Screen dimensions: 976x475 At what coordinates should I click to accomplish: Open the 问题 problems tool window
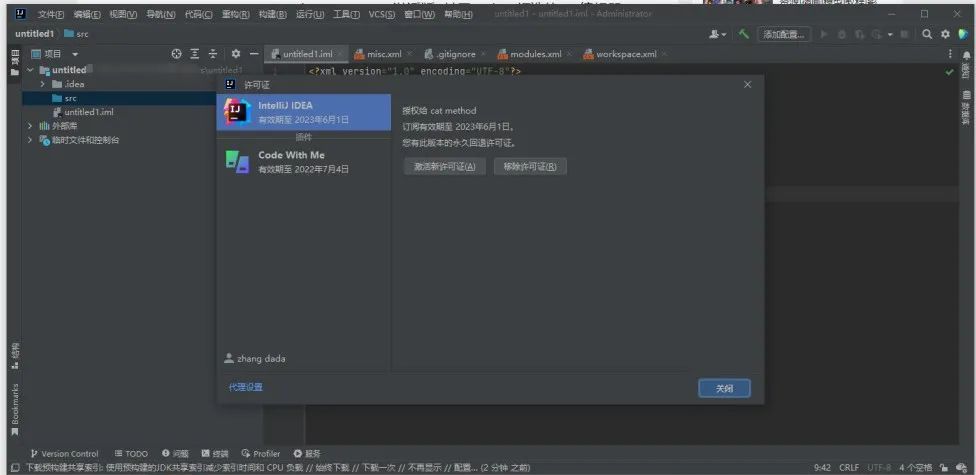click(x=175, y=454)
